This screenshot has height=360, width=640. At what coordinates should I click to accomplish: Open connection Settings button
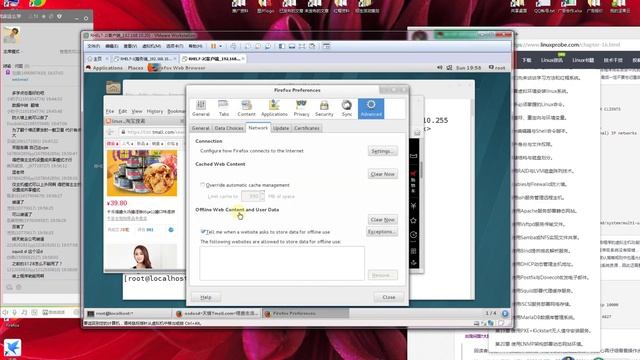click(382, 151)
